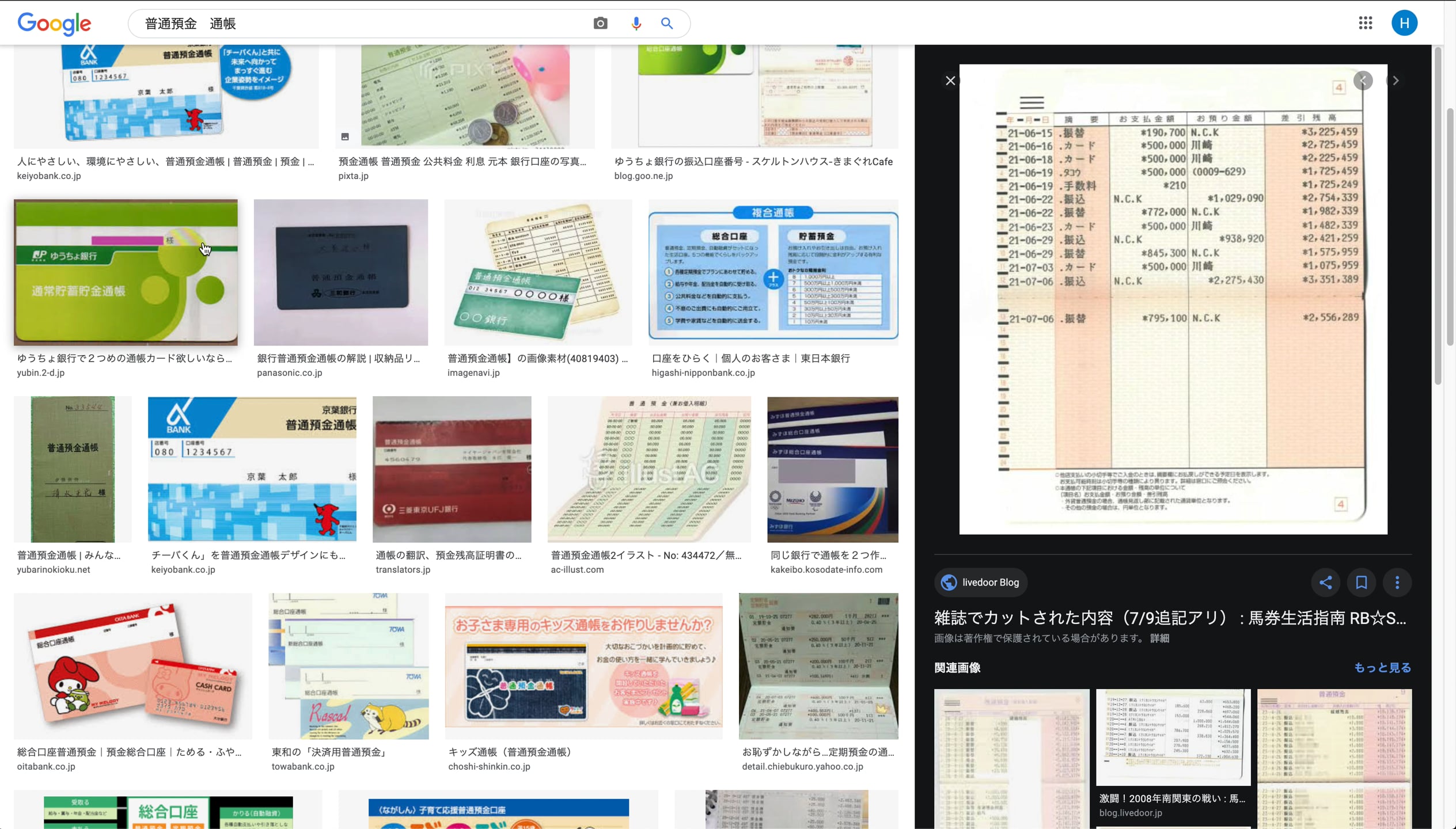Screen dimensions: 1456x829
Task: Click the Google logo
Action: 54,23
